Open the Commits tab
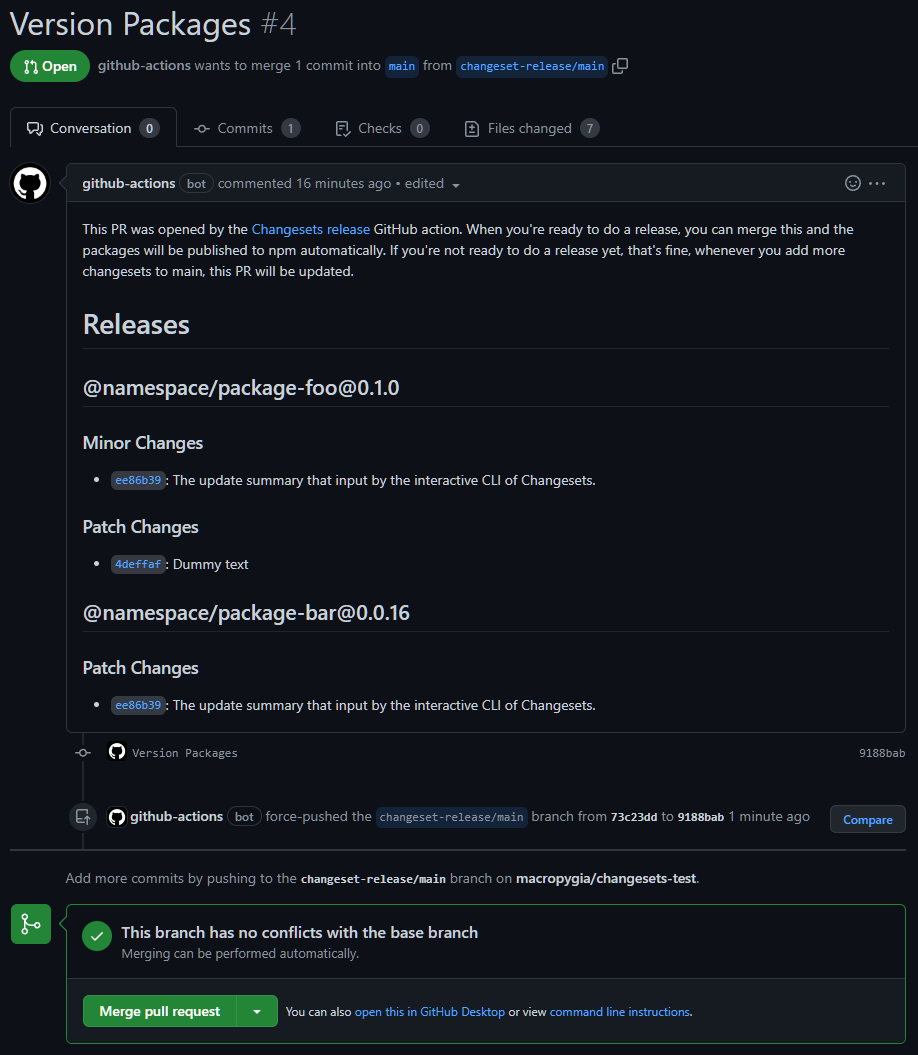The width and height of the screenshot is (918, 1055). [247, 128]
